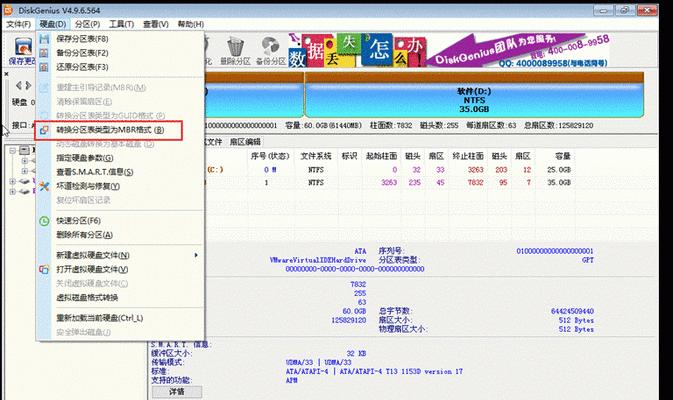Click the 删除分区 trash can toolbar icon
673x400 pixels.
pyautogui.click(x=235, y=51)
